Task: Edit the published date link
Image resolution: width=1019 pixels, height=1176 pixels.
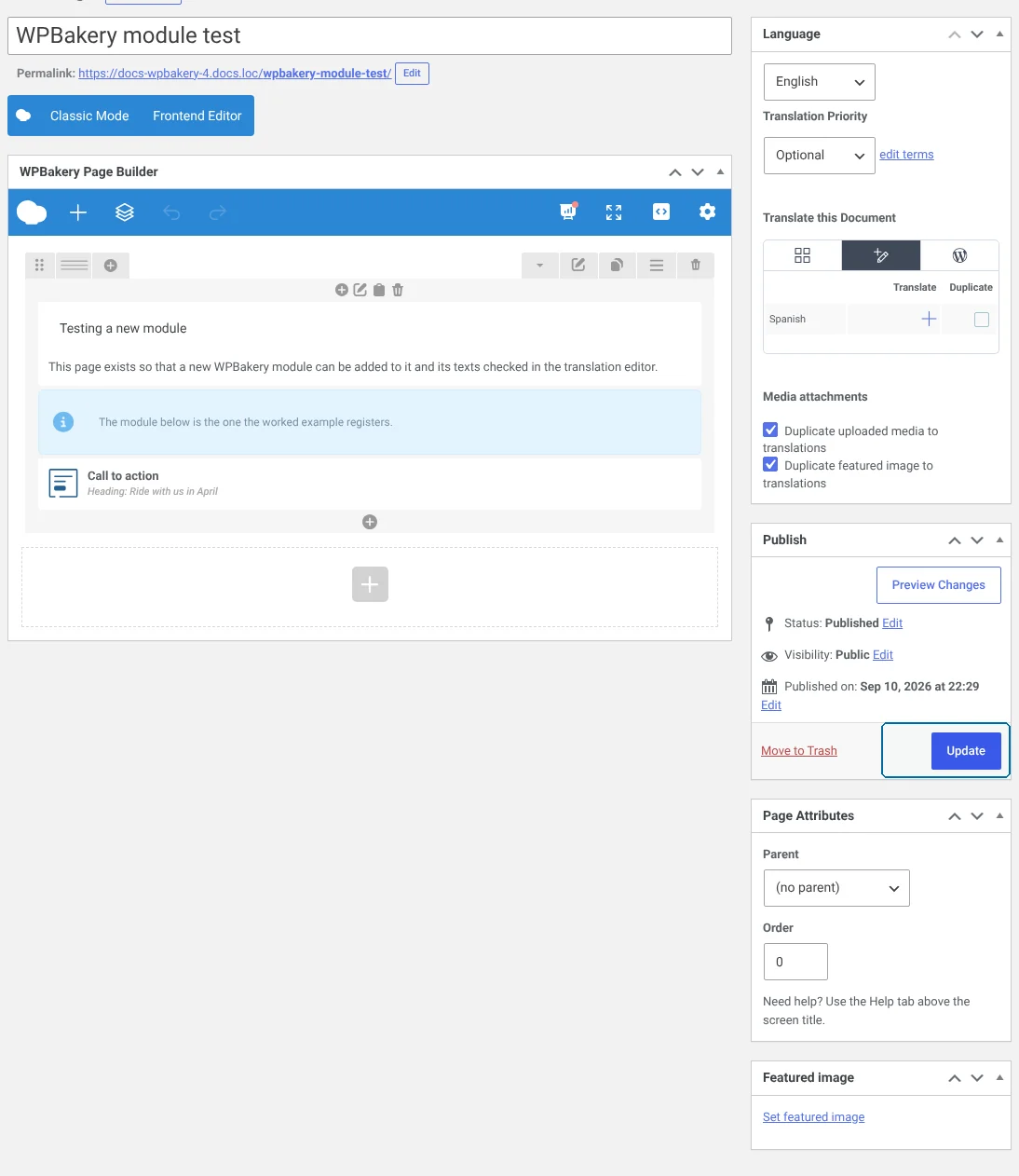Action: pos(771,705)
